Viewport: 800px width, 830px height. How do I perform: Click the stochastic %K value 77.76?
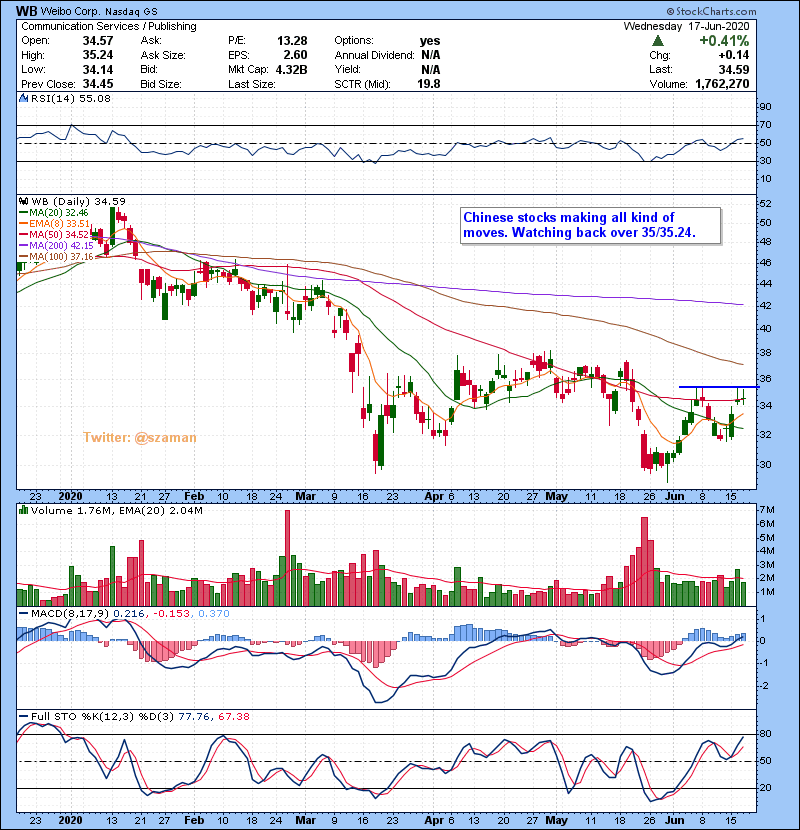(x=194, y=716)
